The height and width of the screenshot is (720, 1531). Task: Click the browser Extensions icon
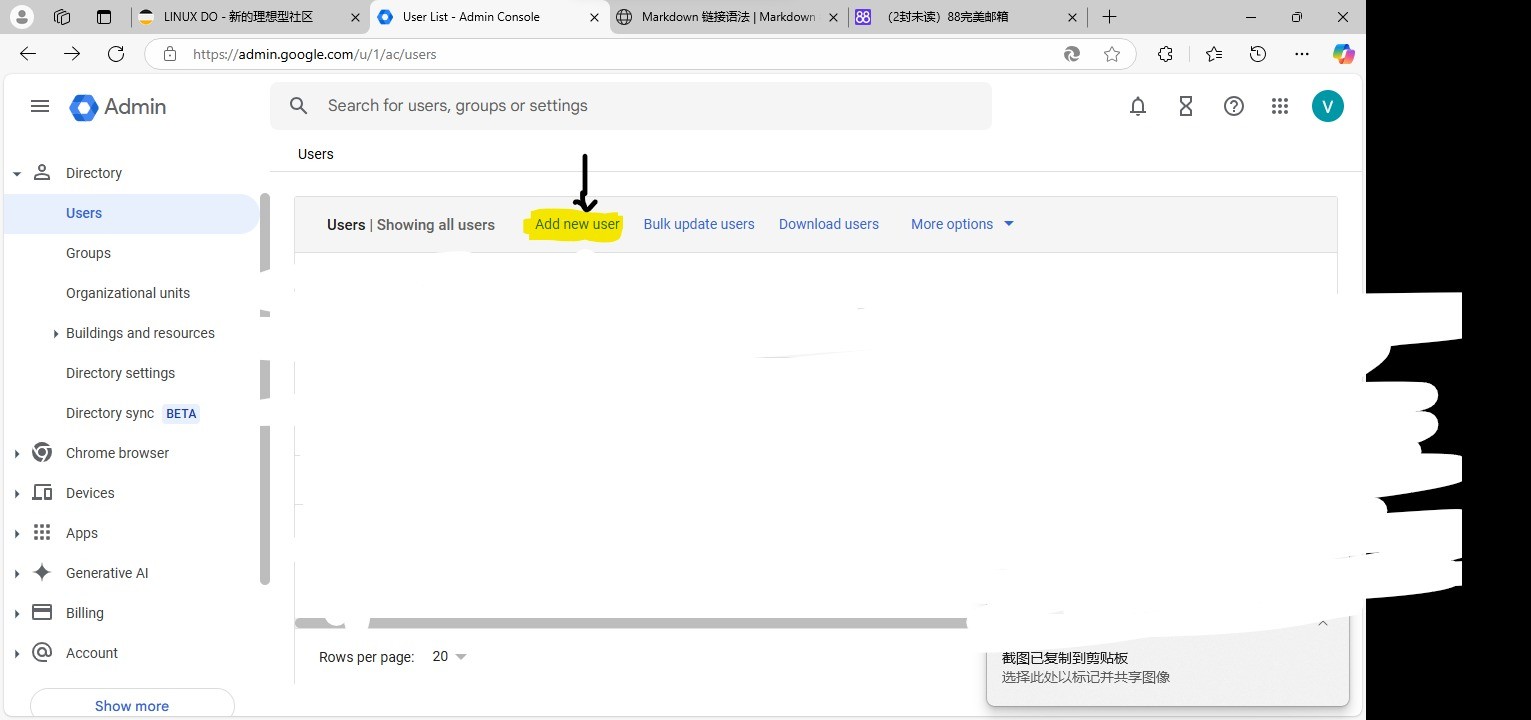1165,54
